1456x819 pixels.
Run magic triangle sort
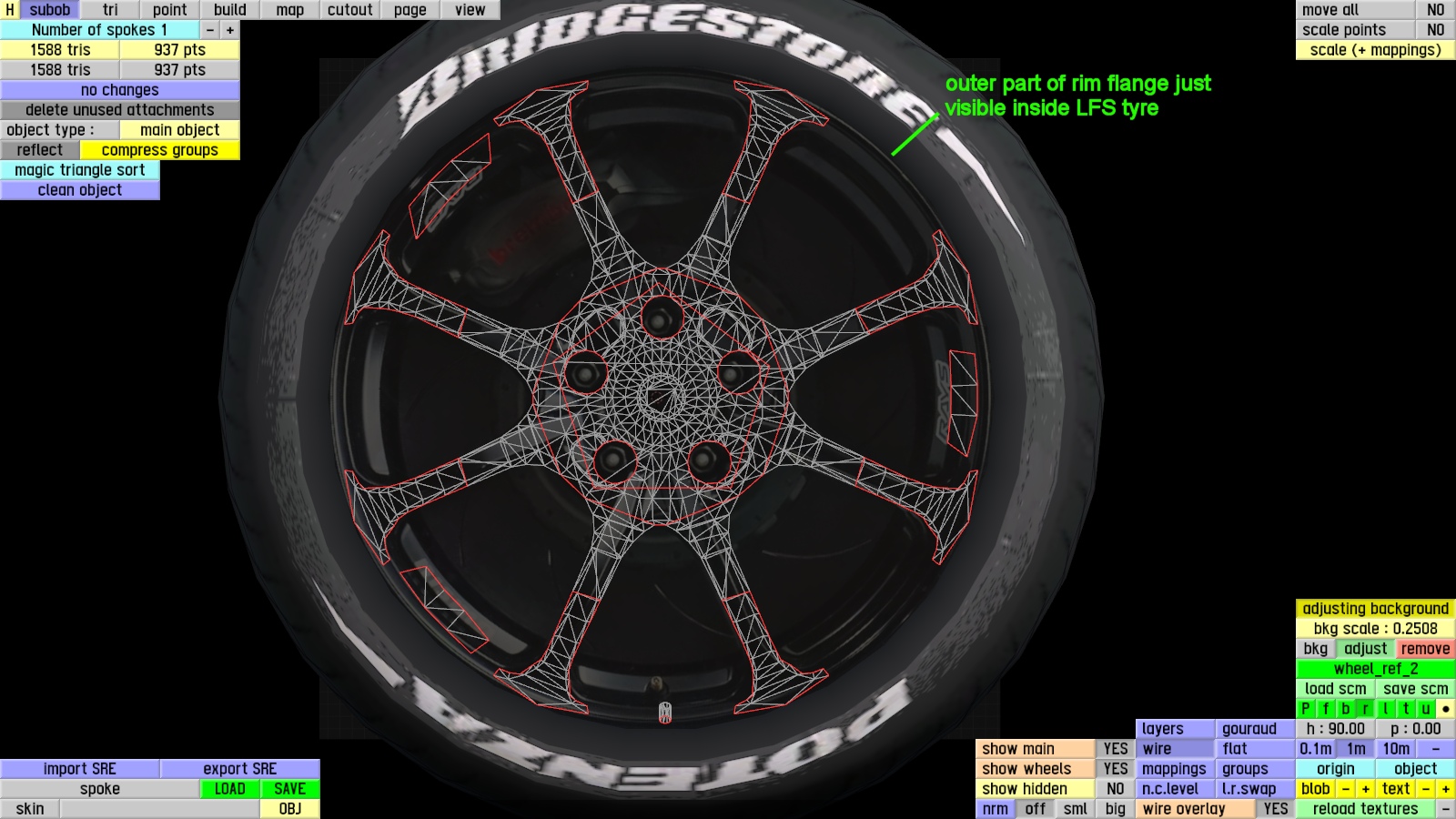point(80,170)
